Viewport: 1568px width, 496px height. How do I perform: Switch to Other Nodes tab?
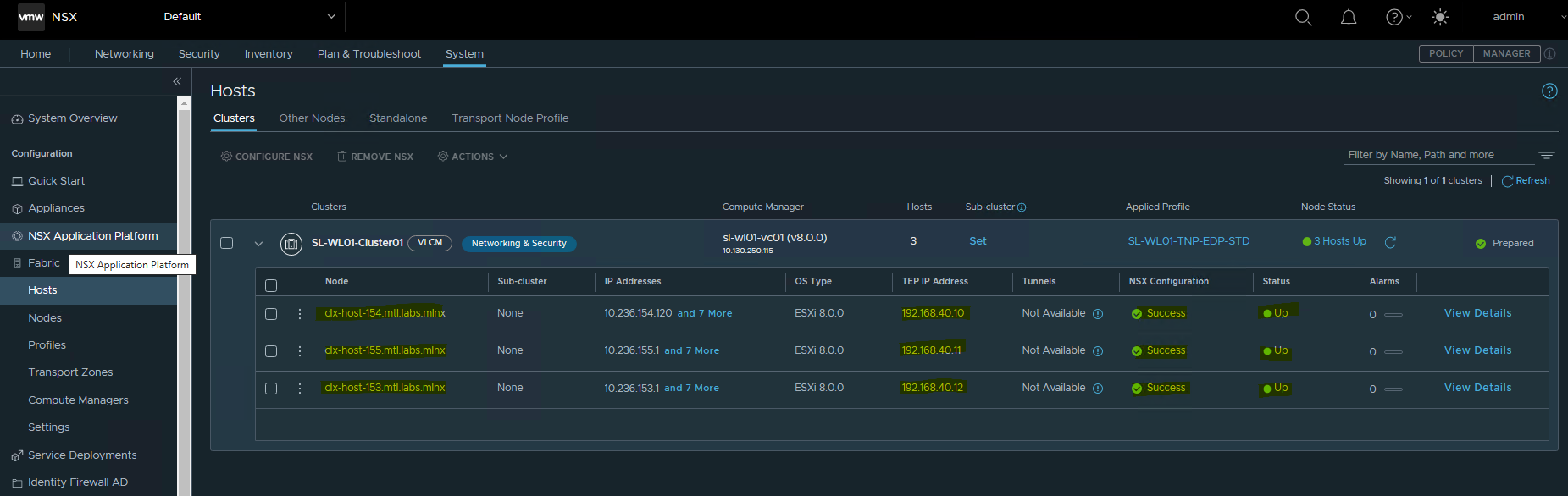(x=312, y=118)
